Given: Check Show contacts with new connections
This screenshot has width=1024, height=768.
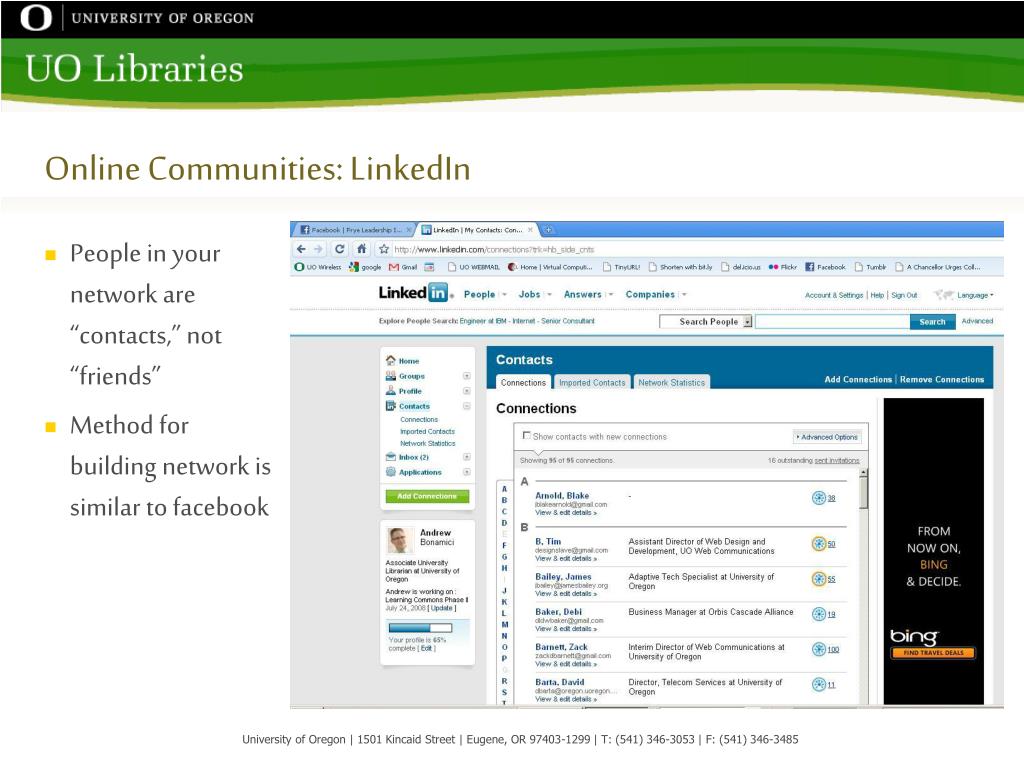Looking at the screenshot, I should [x=526, y=436].
